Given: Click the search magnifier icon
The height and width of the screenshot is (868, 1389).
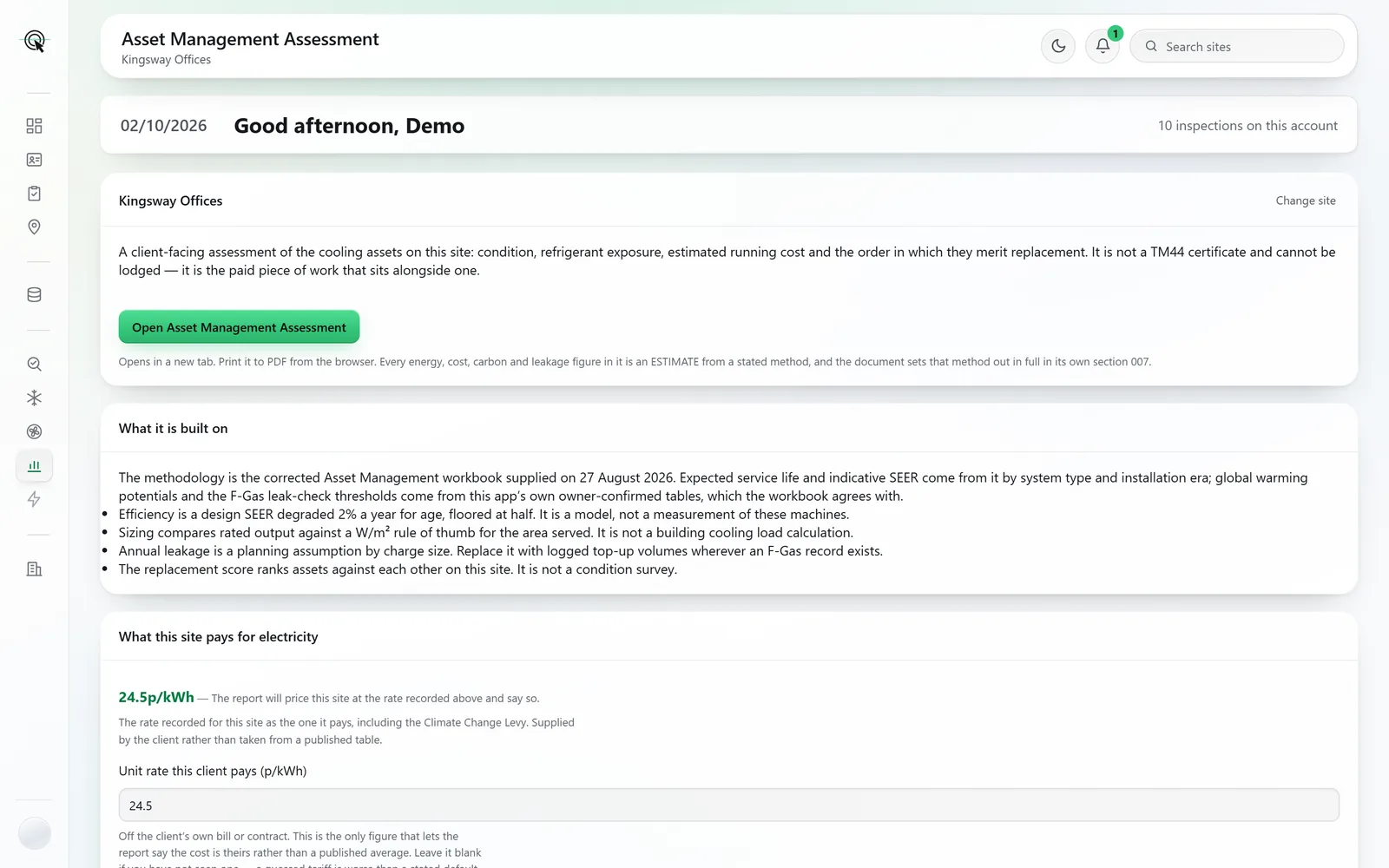Looking at the screenshot, I should click(x=1151, y=46).
